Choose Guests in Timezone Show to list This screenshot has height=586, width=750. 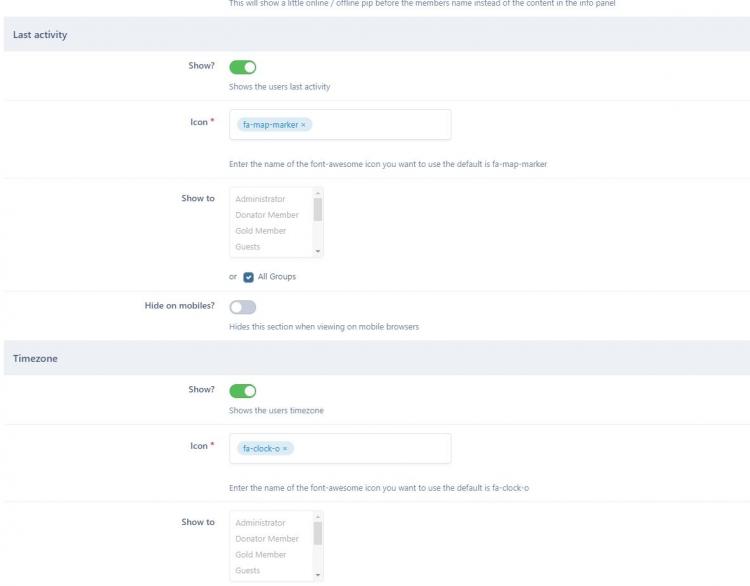(x=248, y=571)
